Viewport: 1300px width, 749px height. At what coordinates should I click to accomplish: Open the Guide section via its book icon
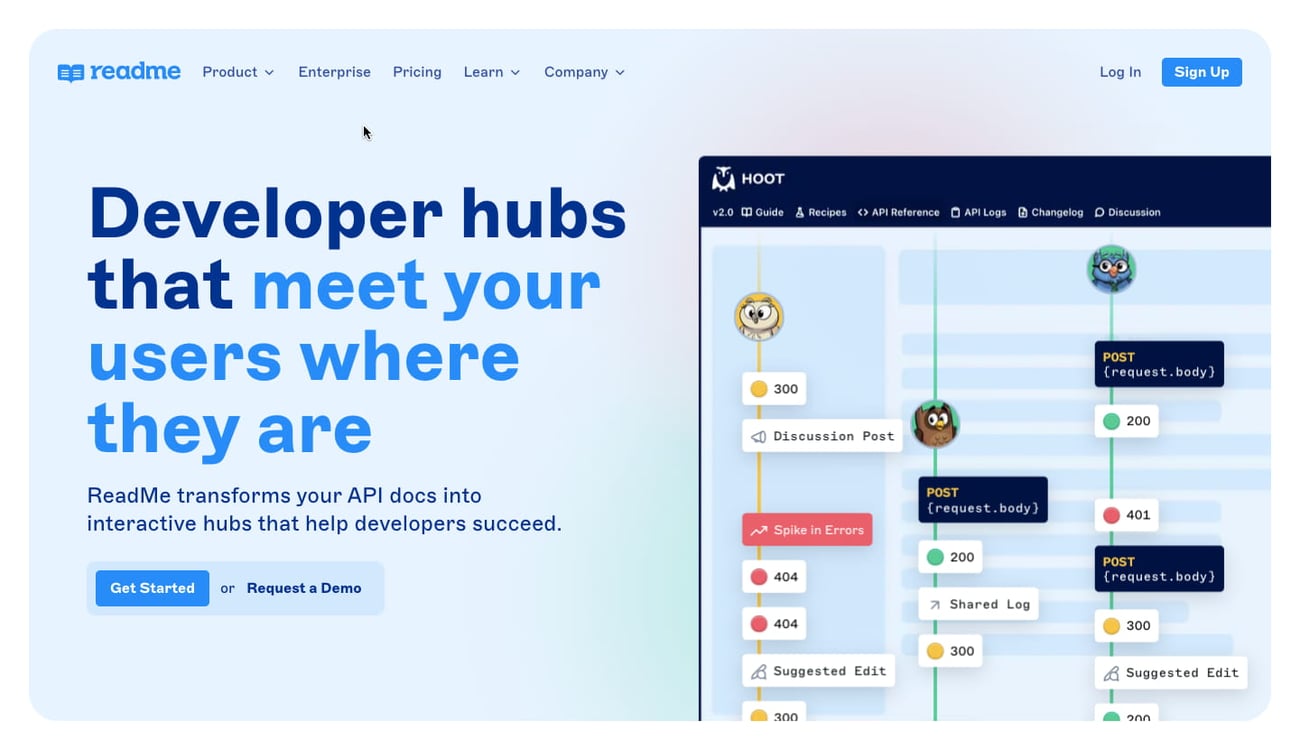(x=745, y=212)
